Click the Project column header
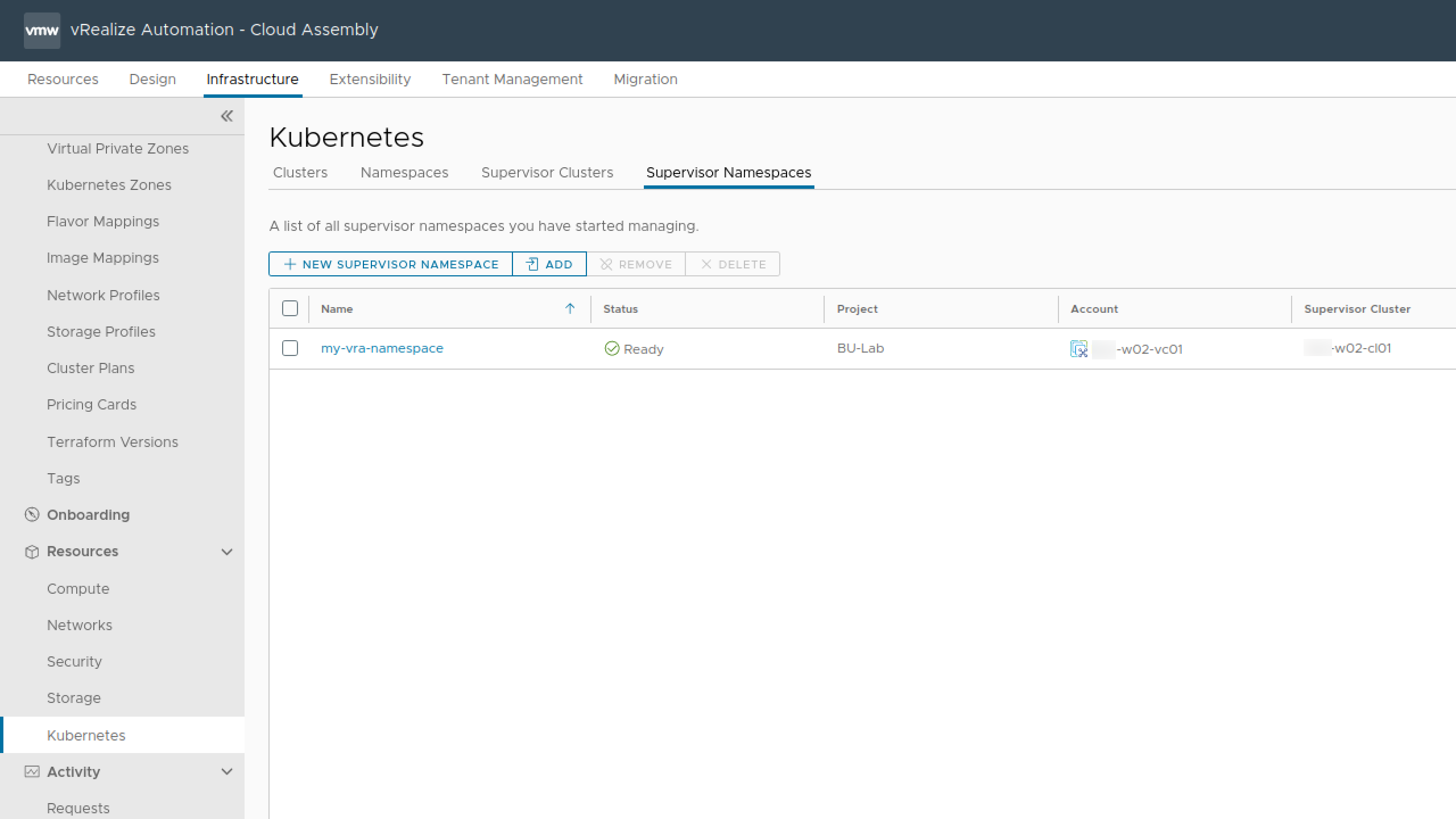Image resolution: width=1456 pixels, height=819 pixels. [857, 309]
